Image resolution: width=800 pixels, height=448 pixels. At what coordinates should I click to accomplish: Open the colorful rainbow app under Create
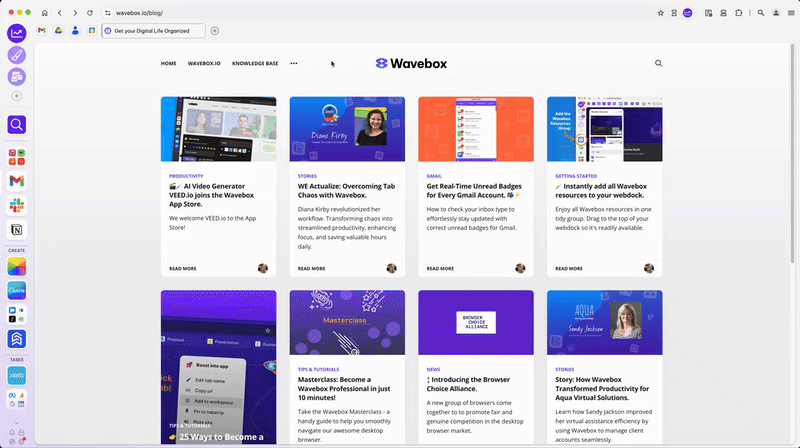(x=17, y=266)
